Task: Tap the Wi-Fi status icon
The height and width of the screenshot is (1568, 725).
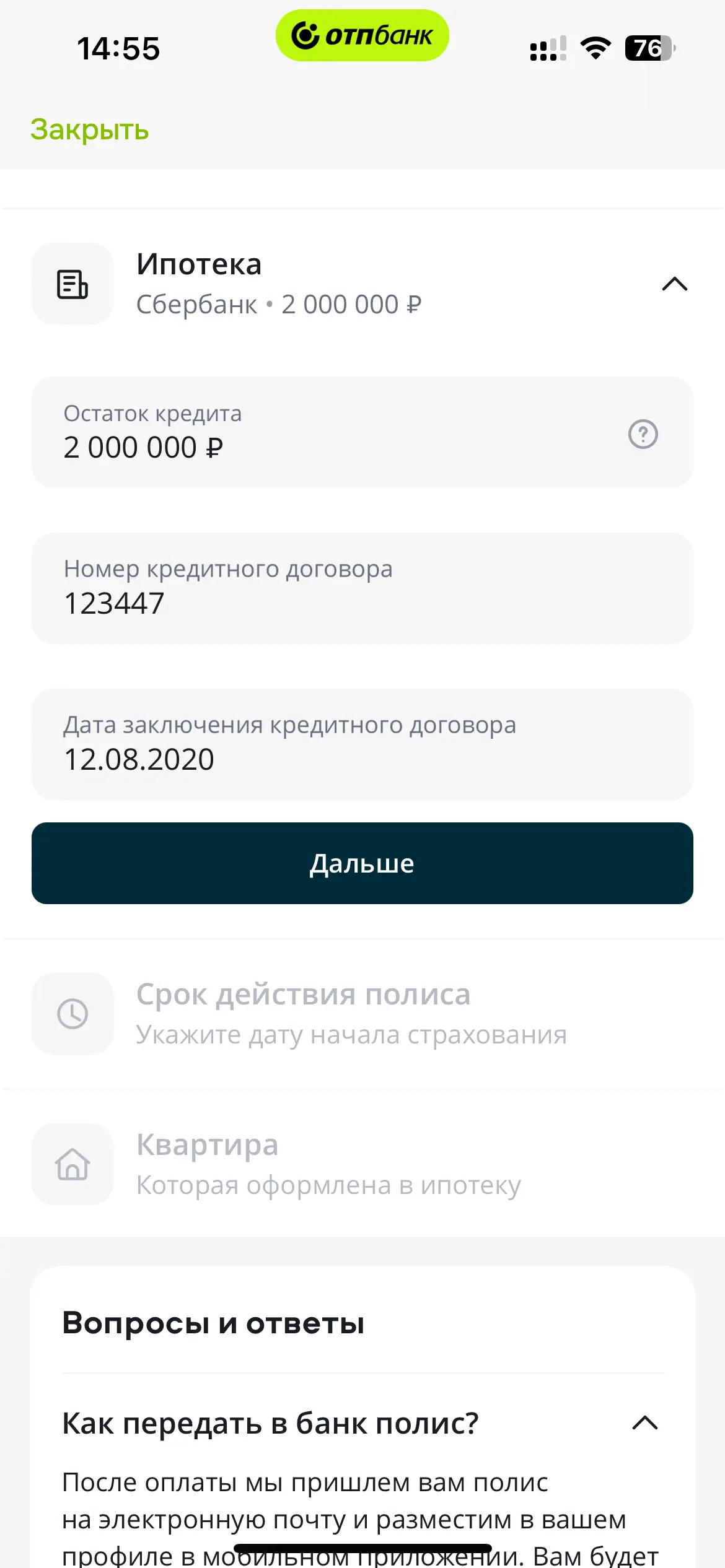Action: click(595, 48)
